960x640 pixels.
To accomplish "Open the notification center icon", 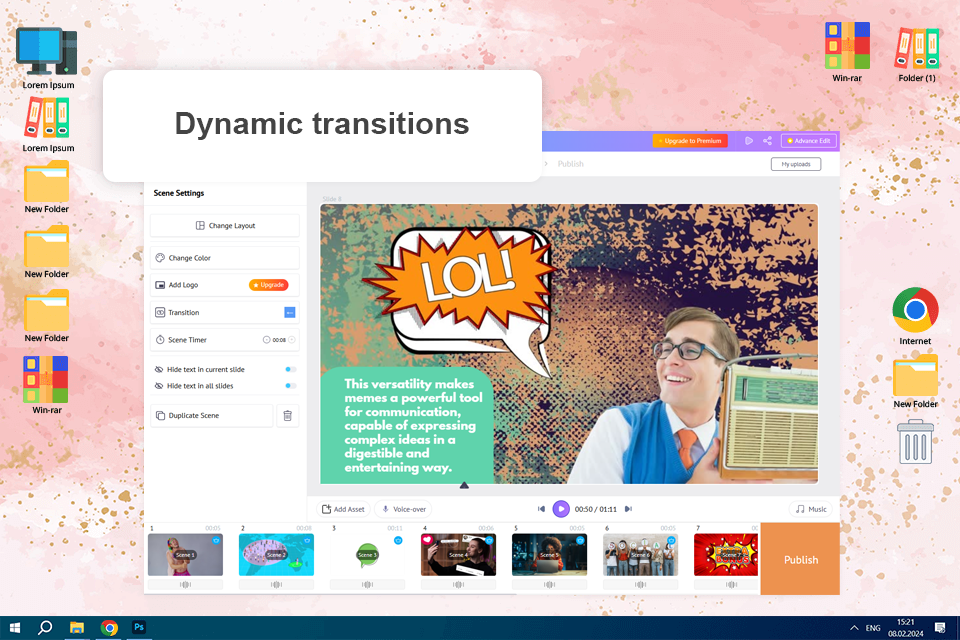I will (x=940, y=628).
